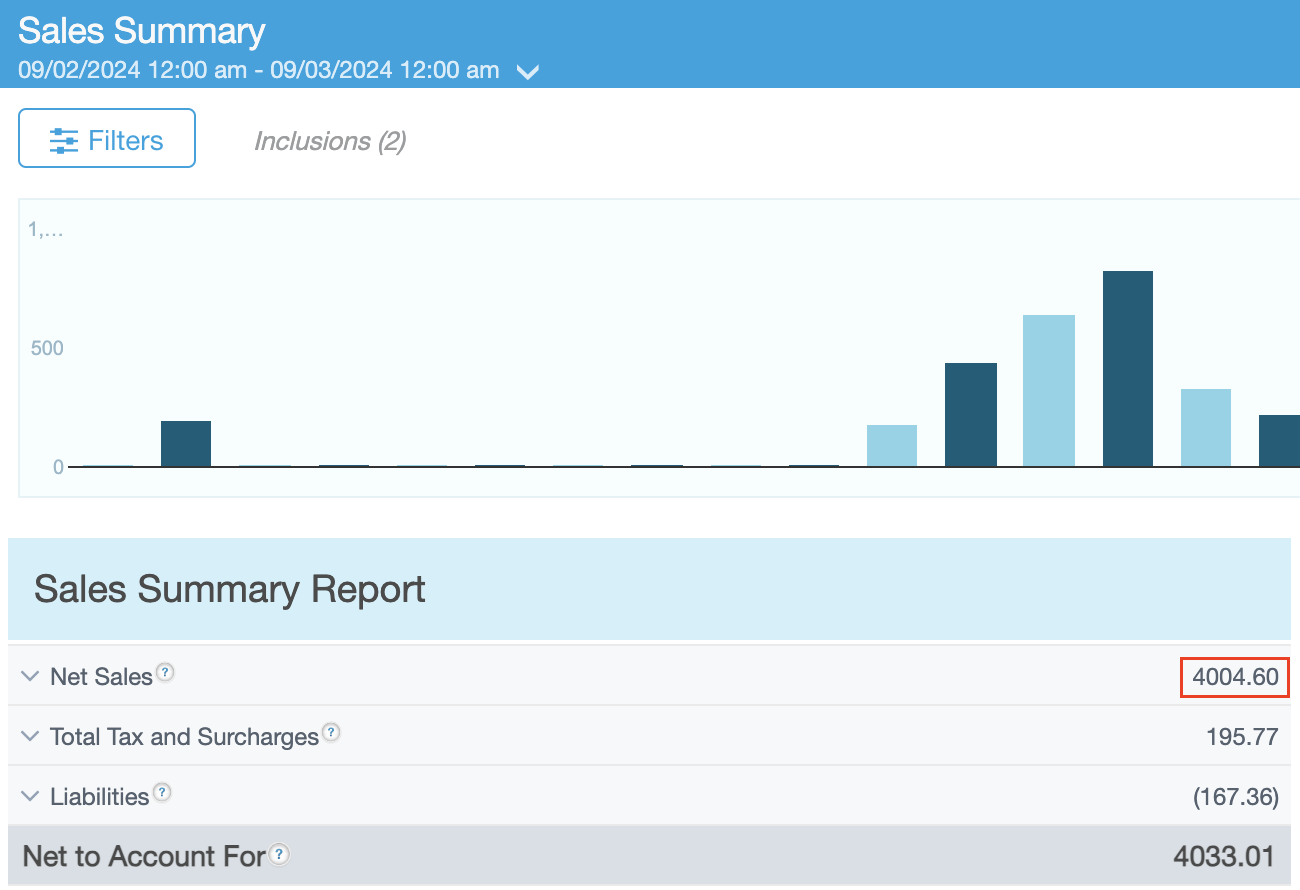This screenshot has height=890, width=1300.
Task: Click the tax value 195.77
Action: (x=1242, y=737)
